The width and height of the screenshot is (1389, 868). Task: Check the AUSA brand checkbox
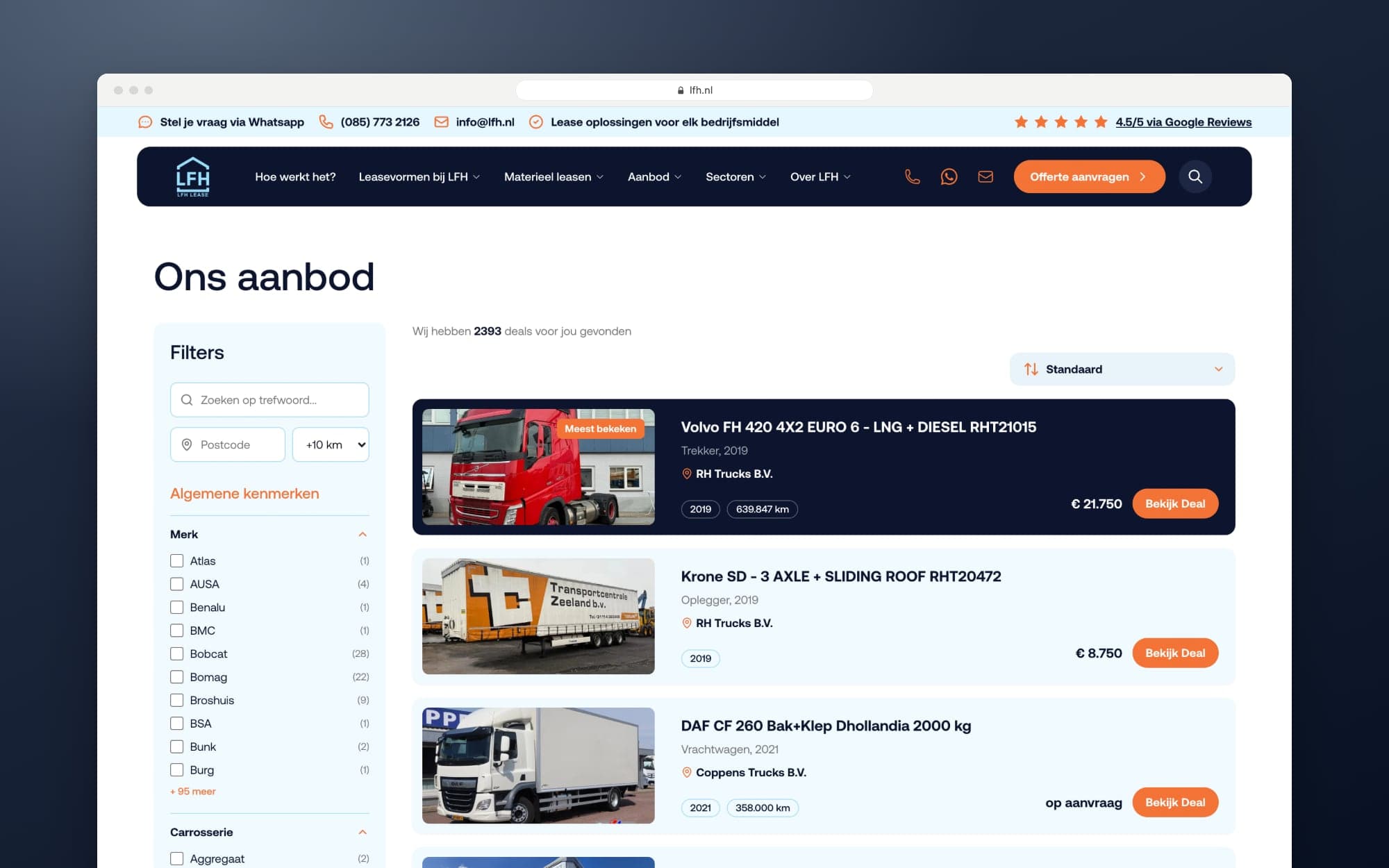[x=177, y=584]
